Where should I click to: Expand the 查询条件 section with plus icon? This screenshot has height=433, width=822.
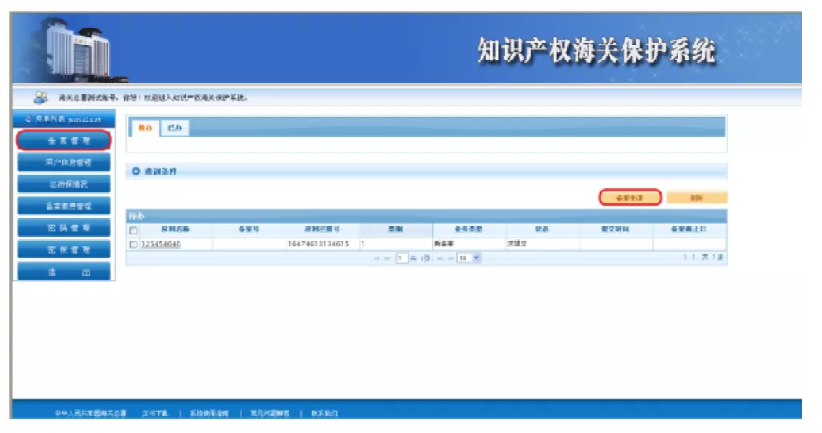[x=136, y=171]
